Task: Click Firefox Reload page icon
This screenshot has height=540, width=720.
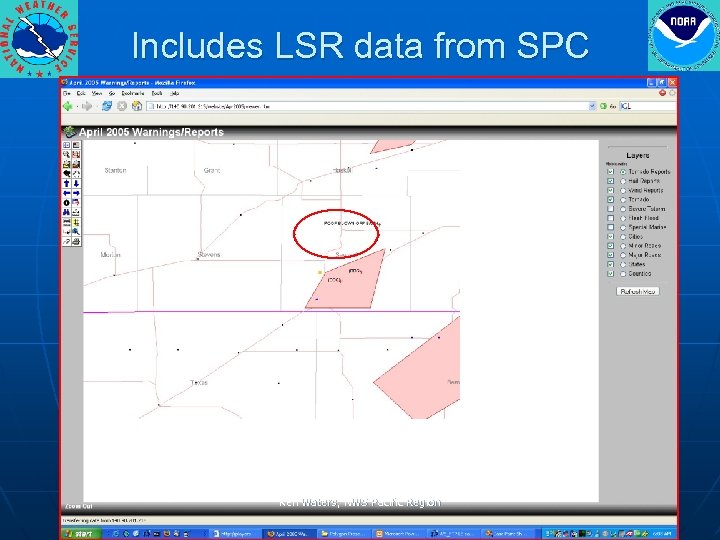Action: pyautogui.click(x=107, y=106)
